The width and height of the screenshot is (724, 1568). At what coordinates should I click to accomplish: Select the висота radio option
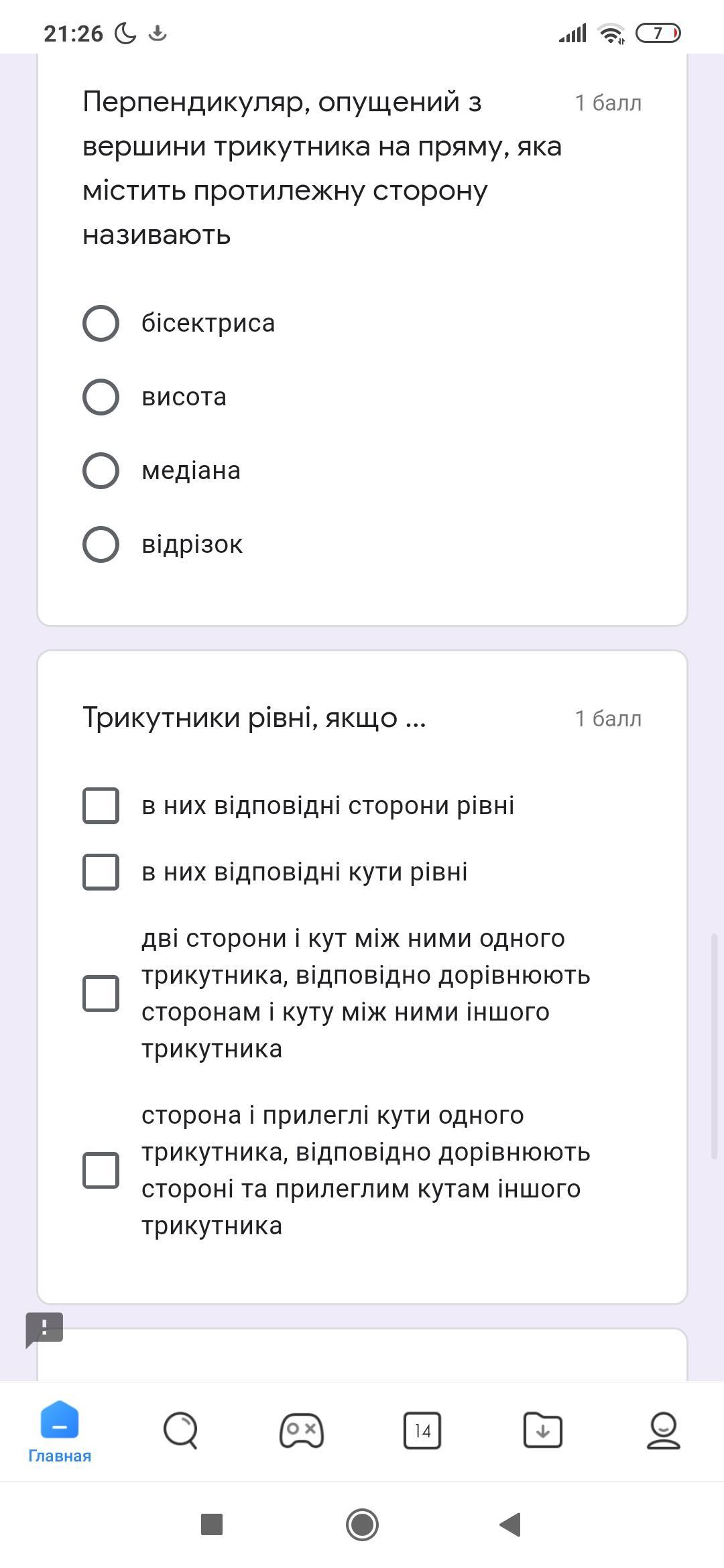[x=101, y=397]
